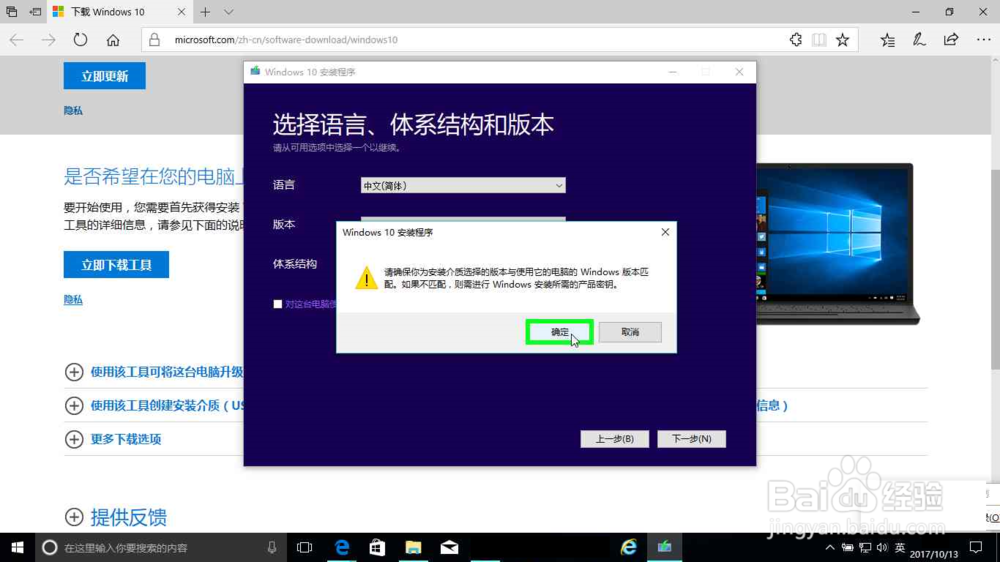The height and width of the screenshot is (562, 1000).
Task: Click the Cortana microphone icon
Action: pyautogui.click(x=272, y=547)
